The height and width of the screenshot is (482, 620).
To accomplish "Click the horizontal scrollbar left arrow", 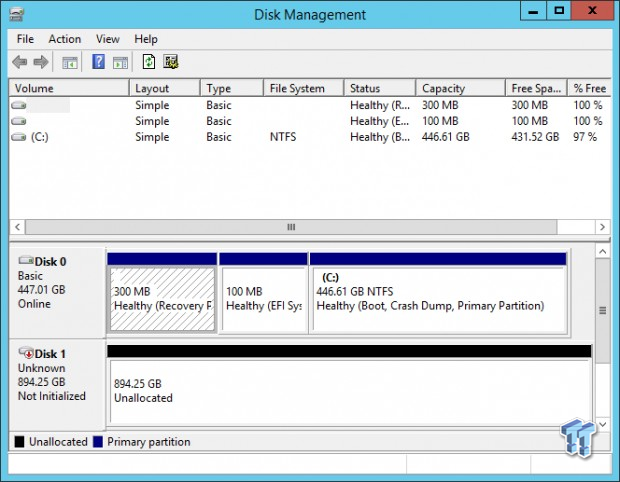I will (17, 227).
